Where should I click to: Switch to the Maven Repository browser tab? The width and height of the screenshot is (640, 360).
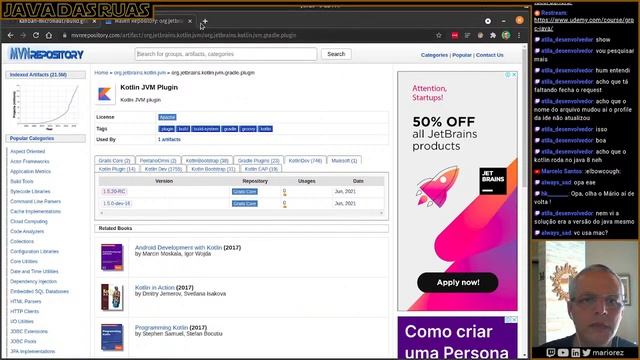point(149,21)
